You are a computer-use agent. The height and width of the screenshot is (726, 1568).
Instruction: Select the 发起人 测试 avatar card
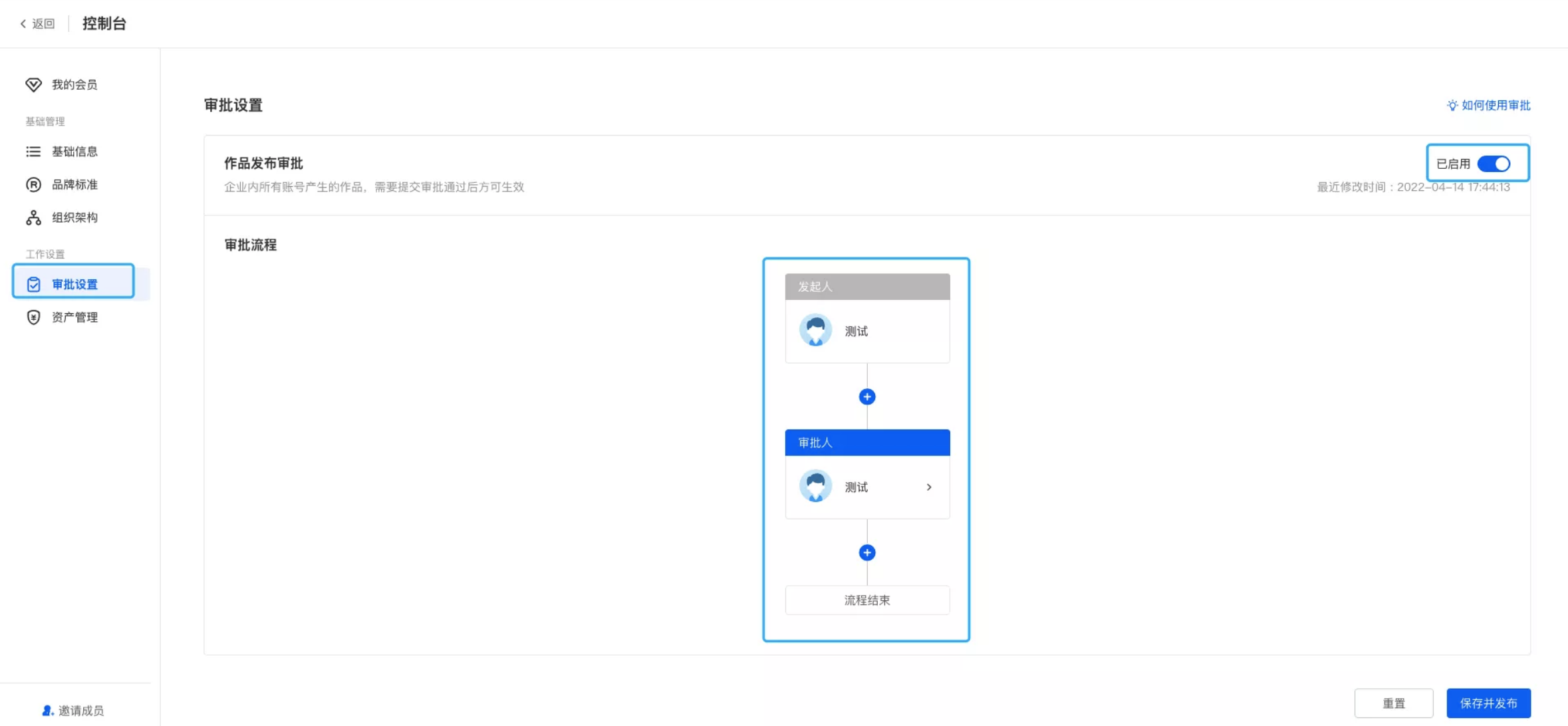pos(866,331)
